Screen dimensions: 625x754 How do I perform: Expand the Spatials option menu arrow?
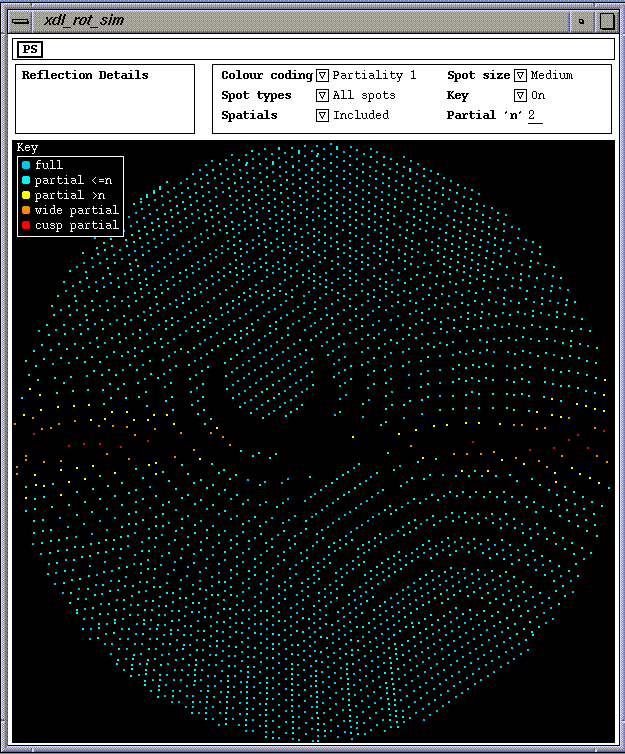point(322,116)
